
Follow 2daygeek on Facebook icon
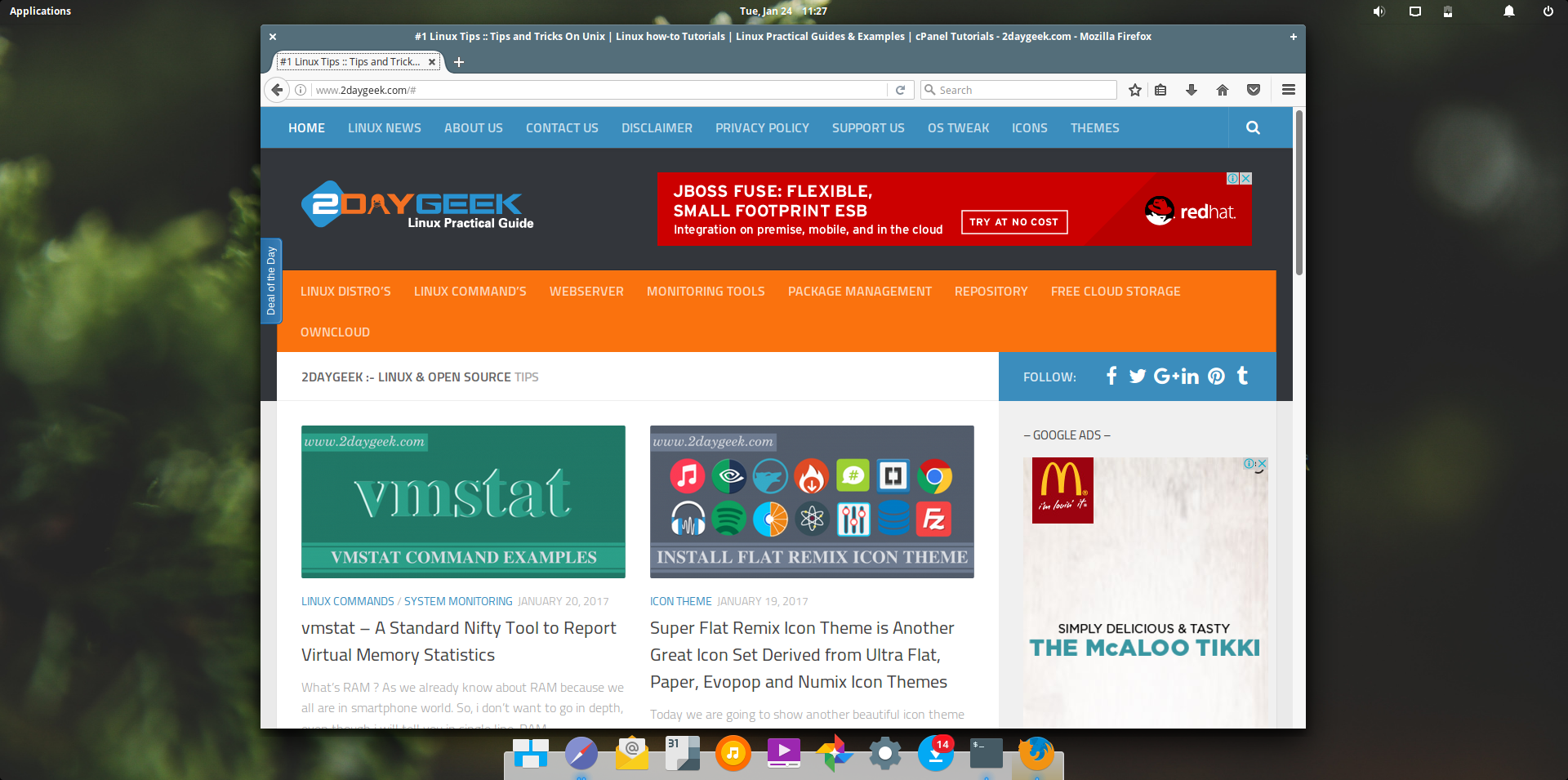tap(1111, 376)
